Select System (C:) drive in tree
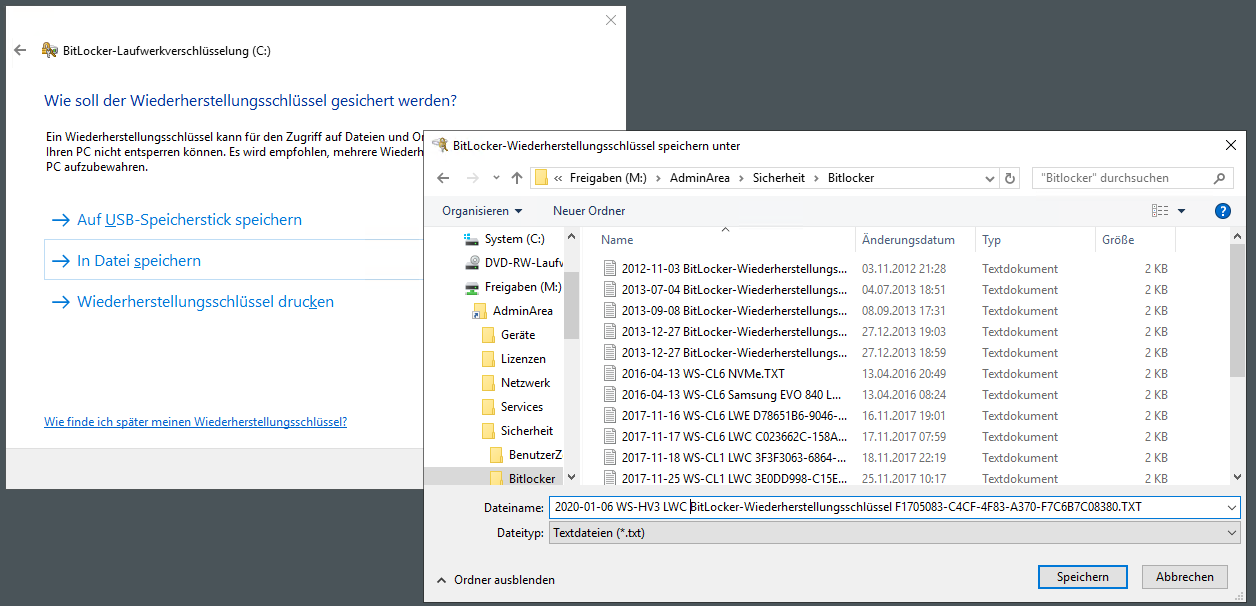 click(x=514, y=239)
